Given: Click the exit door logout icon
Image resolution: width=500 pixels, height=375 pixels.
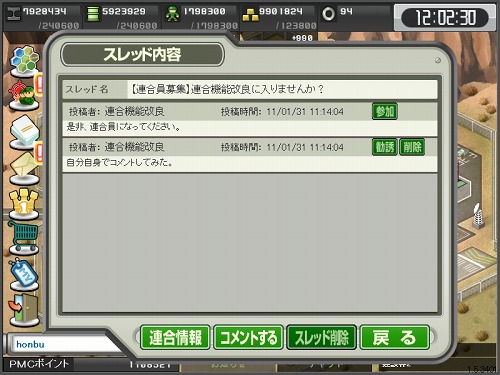Looking at the screenshot, I should tap(24, 309).
